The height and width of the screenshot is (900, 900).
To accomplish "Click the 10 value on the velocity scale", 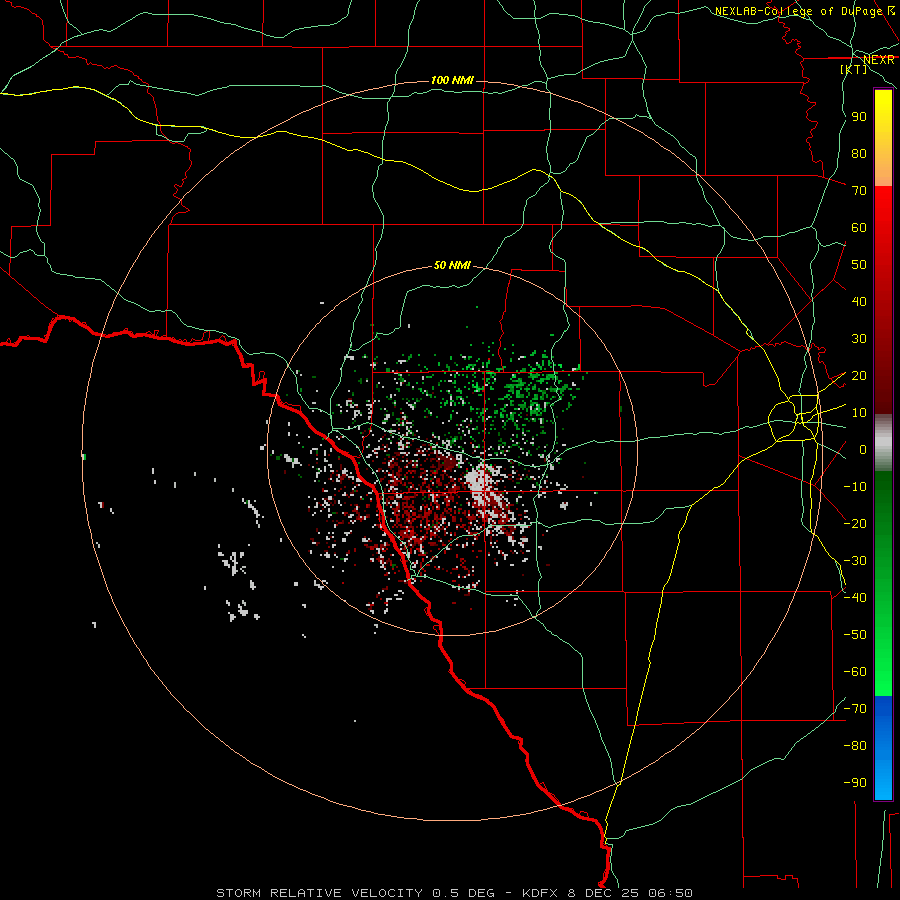I will pyautogui.click(x=859, y=413).
